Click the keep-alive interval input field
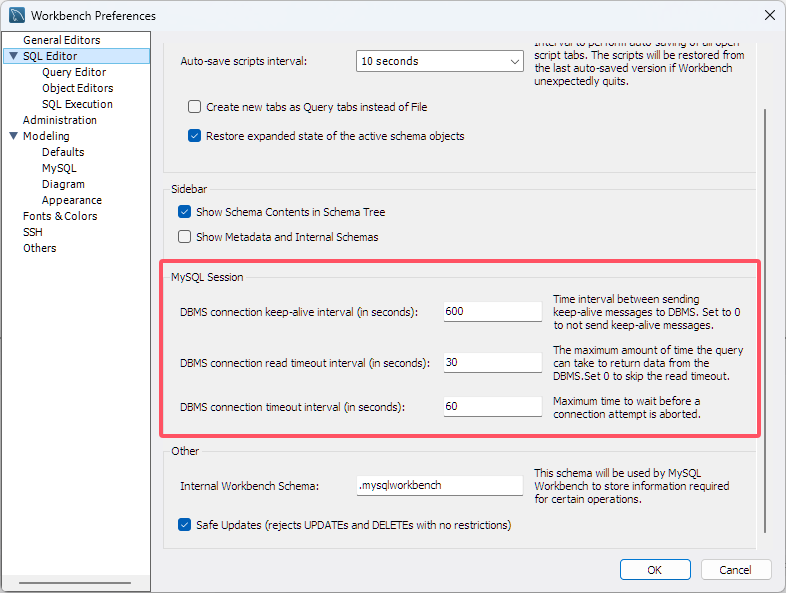The height and width of the screenshot is (593, 786). point(491,311)
